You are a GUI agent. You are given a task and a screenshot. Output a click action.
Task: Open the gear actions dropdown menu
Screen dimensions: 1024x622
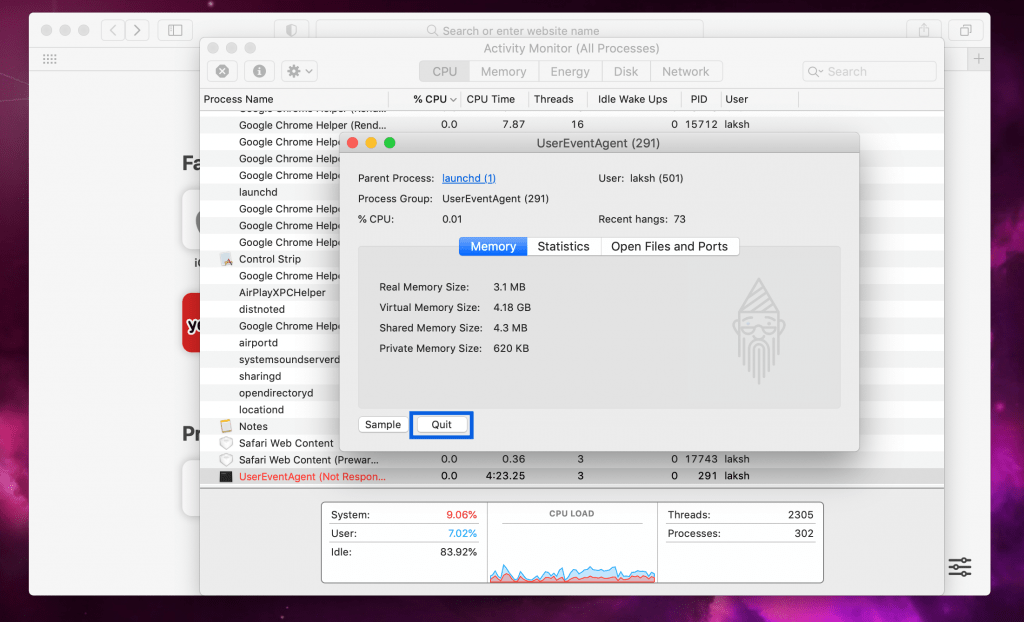[x=300, y=71]
